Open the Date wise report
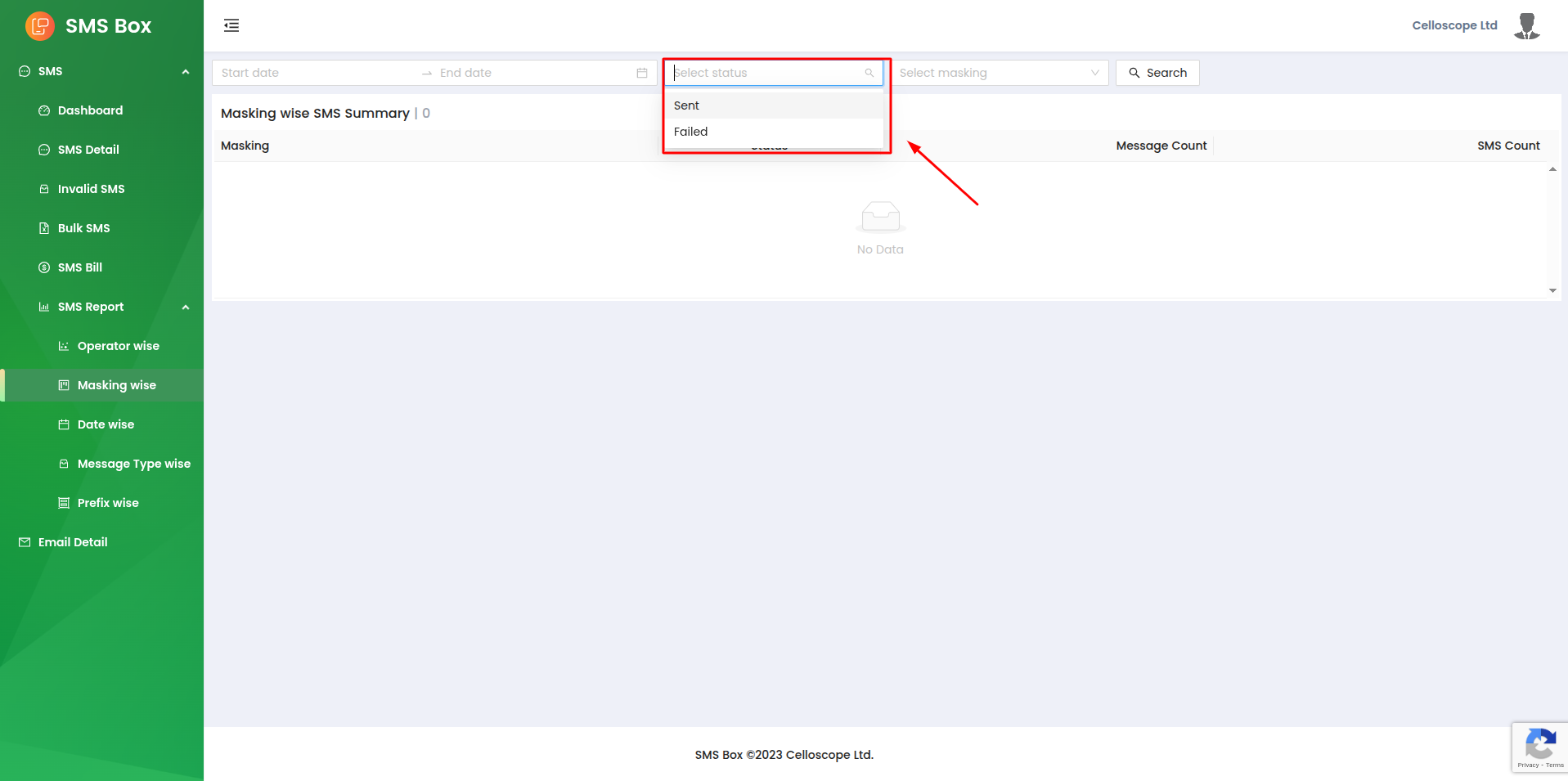The width and height of the screenshot is (1568, 781). (106, 424)
